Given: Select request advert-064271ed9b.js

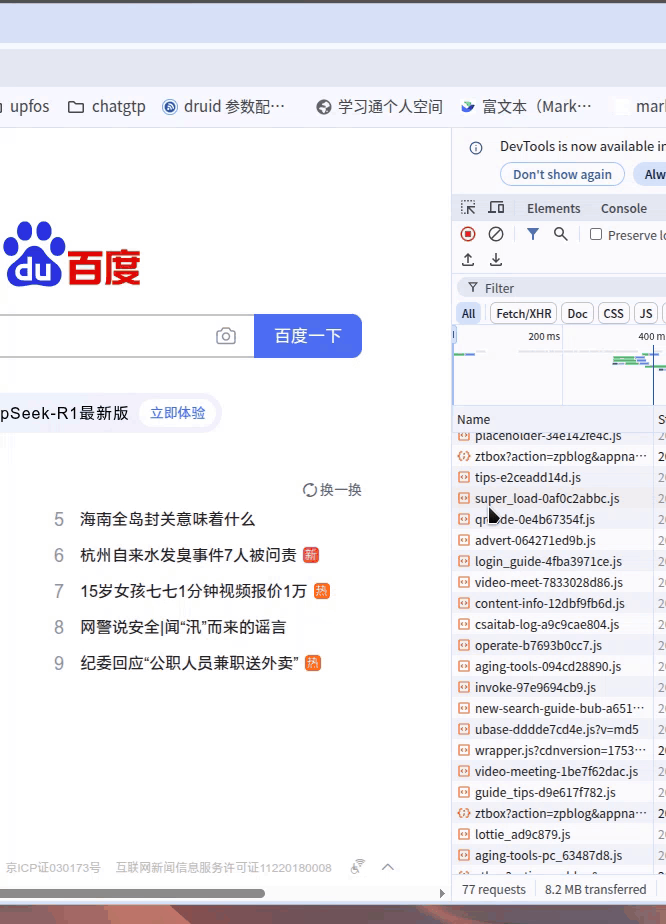Looking at the screenshot, I should tap(553, 540).
